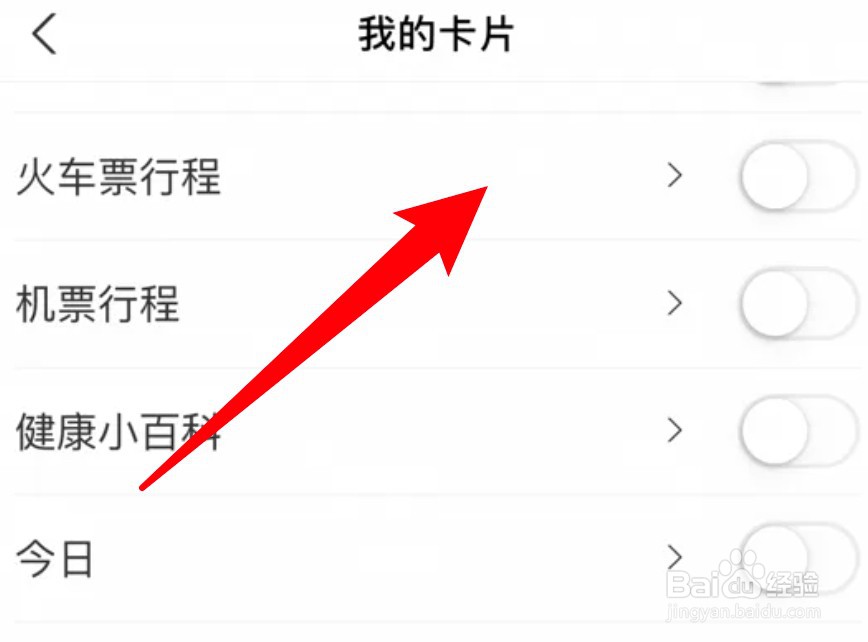Tap the 今日 text label
Image resolution: width=868 pixels, height=642 pixels.
tap(54, 559)
